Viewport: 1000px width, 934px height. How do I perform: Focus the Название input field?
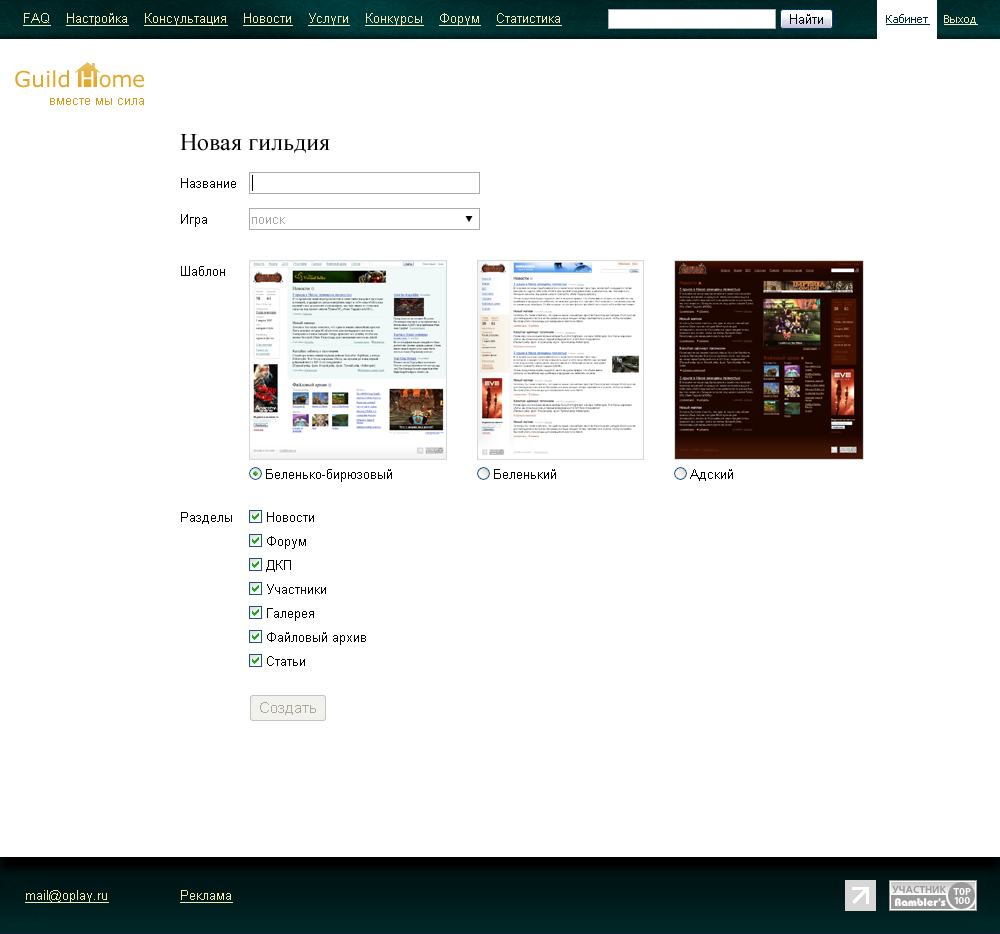tap(364, 183)
